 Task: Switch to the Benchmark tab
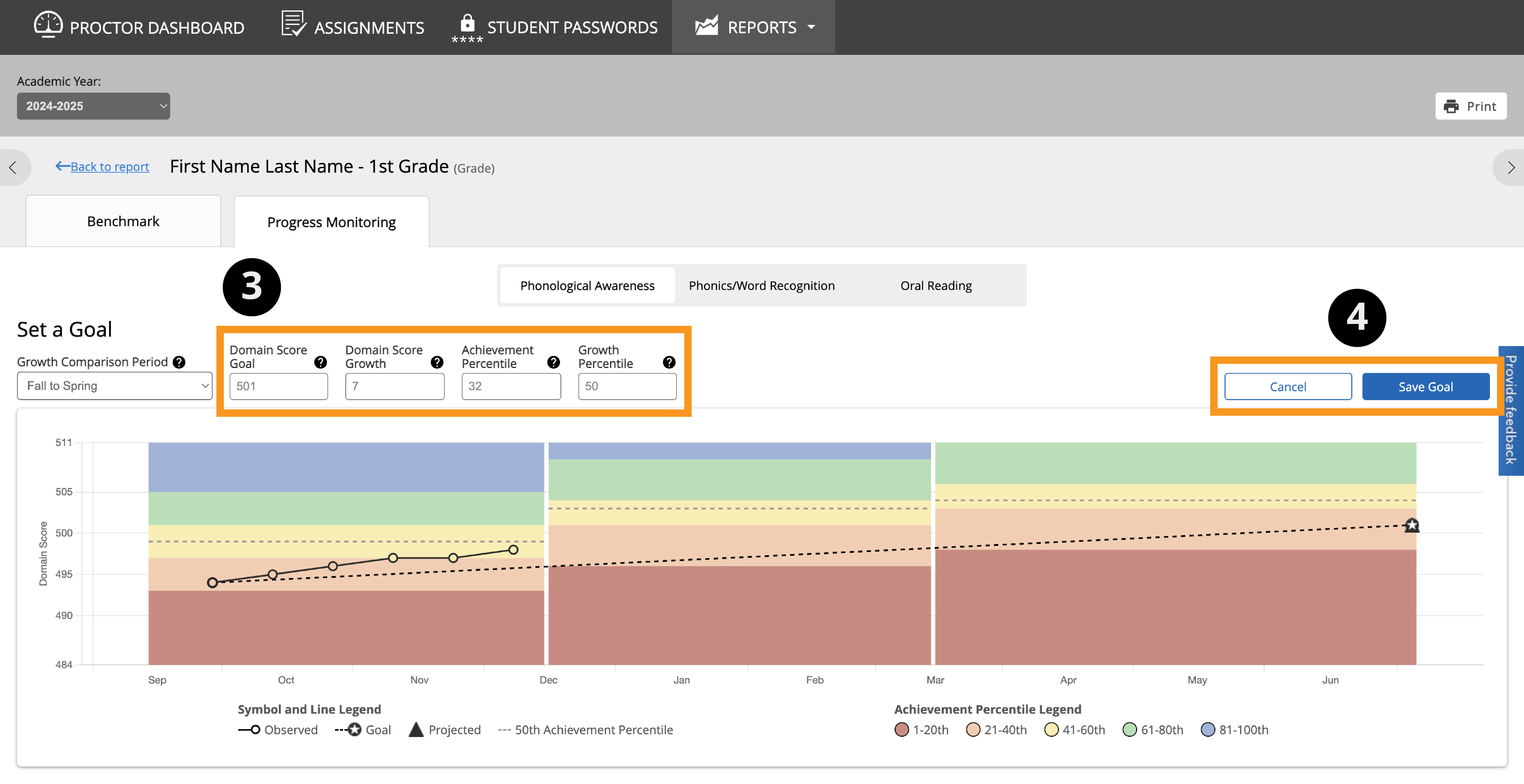(x=123, y=221)
